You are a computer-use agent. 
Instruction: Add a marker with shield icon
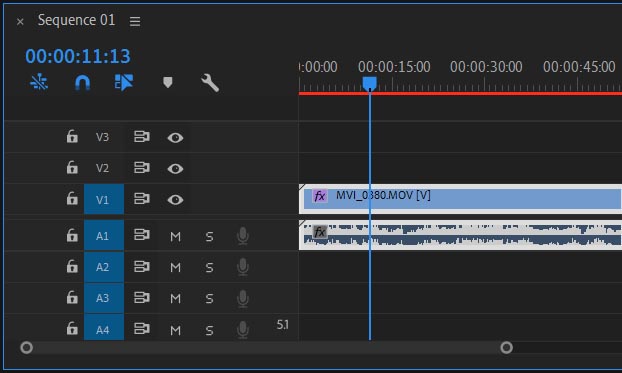coord(168,83)
